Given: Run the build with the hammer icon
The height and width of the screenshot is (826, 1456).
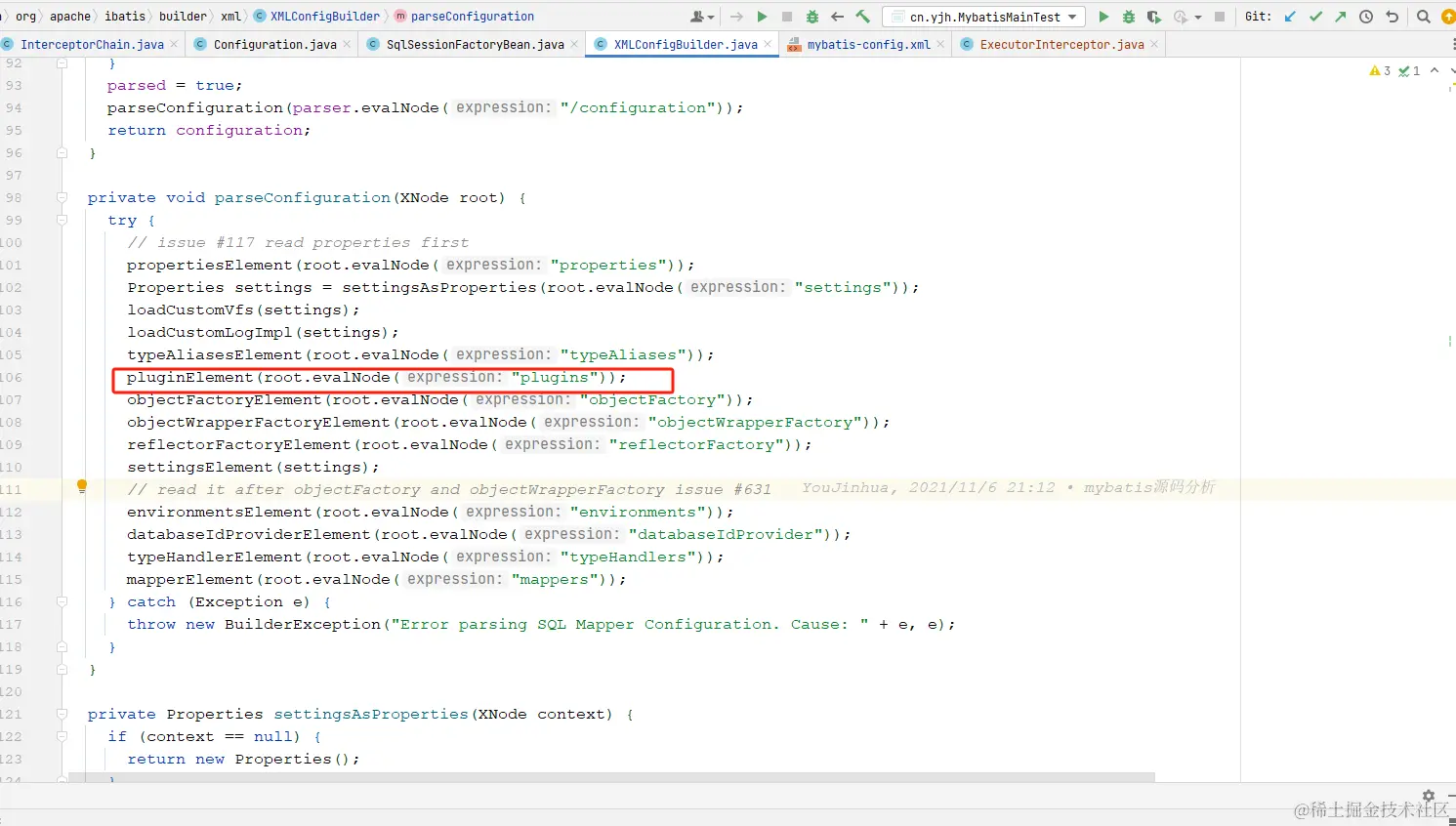Looking at the screenshot, I should coord(862,17).
